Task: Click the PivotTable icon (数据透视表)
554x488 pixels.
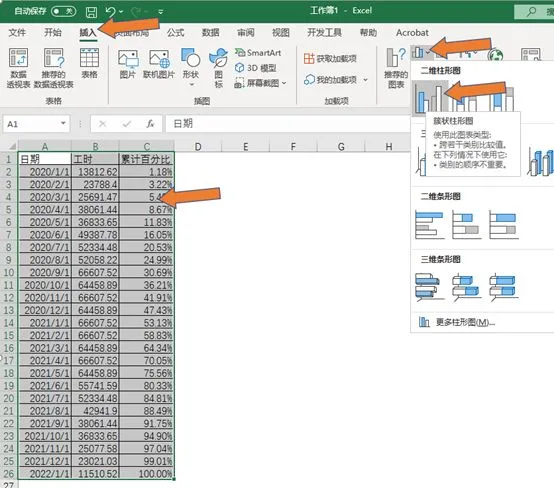Action: coord(18,68)
